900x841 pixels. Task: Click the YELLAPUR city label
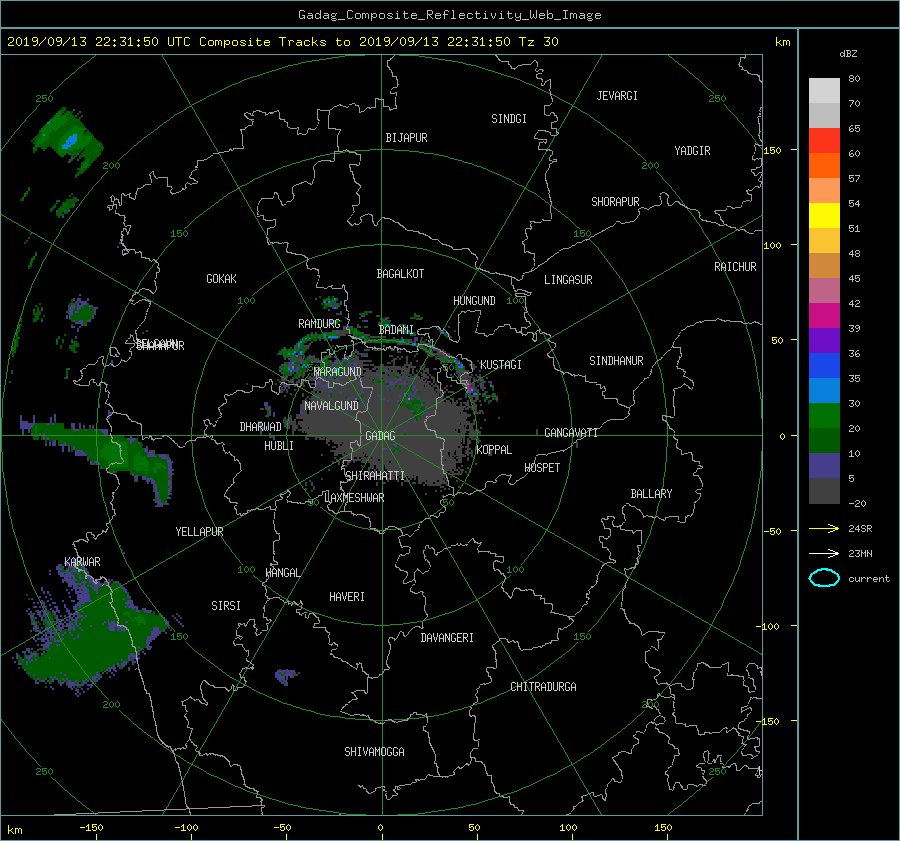[199, 532]
